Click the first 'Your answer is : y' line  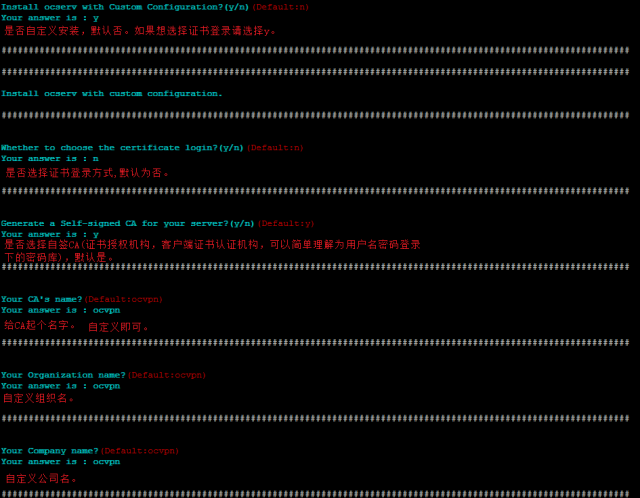50,18
